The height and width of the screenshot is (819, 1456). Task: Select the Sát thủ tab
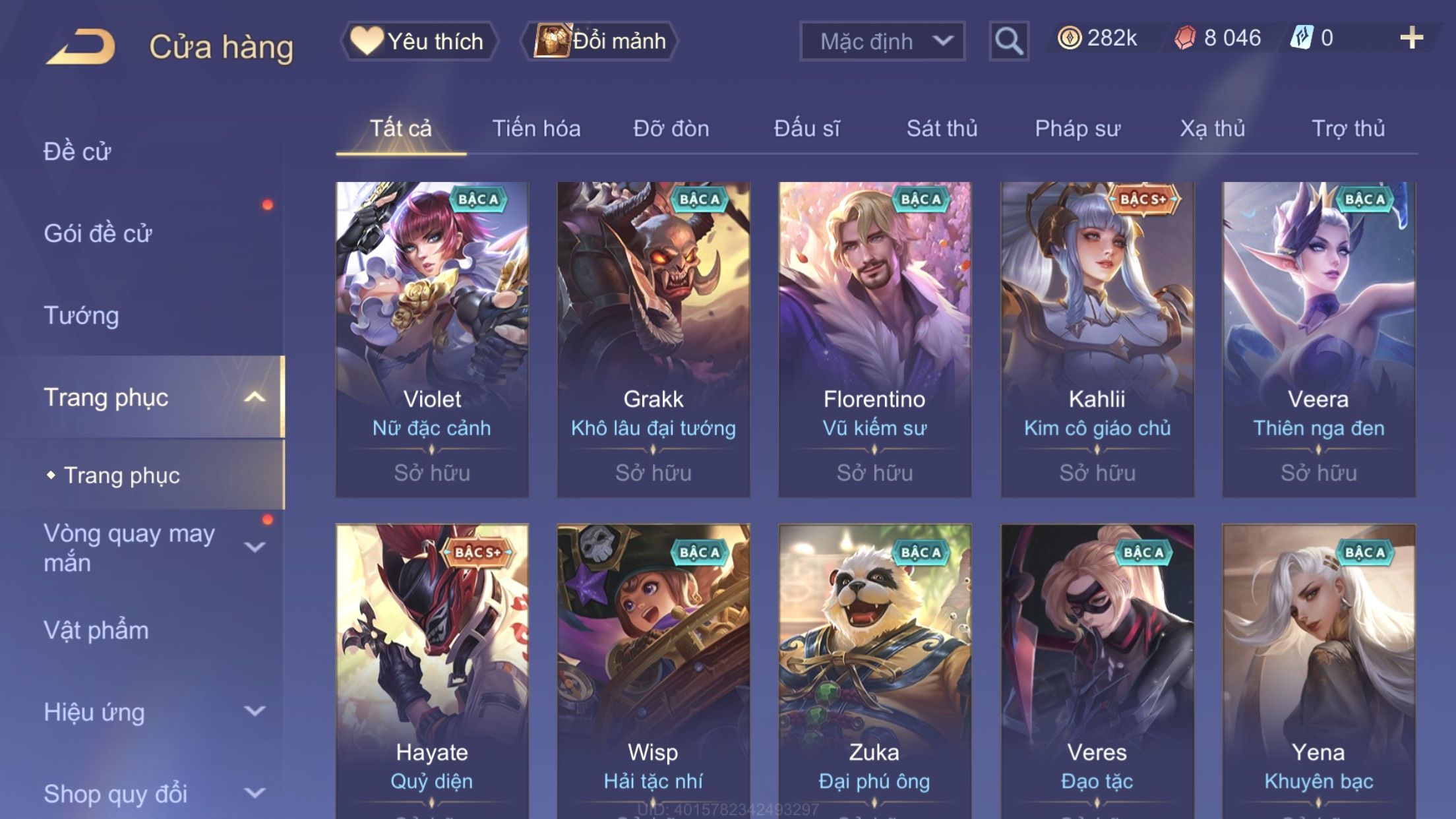pyautogui.click(x=942, y=129)
